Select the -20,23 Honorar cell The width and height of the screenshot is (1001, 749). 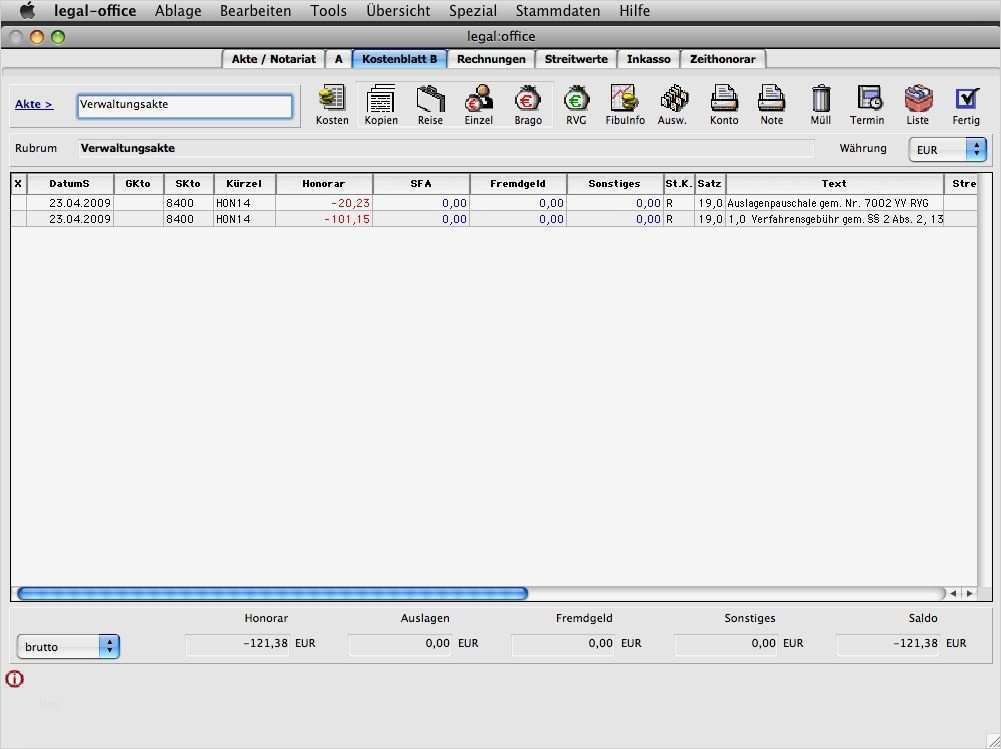[324, 203]
